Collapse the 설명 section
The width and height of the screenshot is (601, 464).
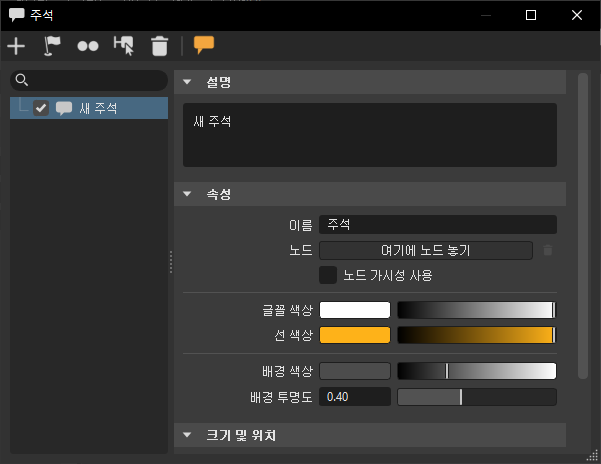tap(187, 82)
